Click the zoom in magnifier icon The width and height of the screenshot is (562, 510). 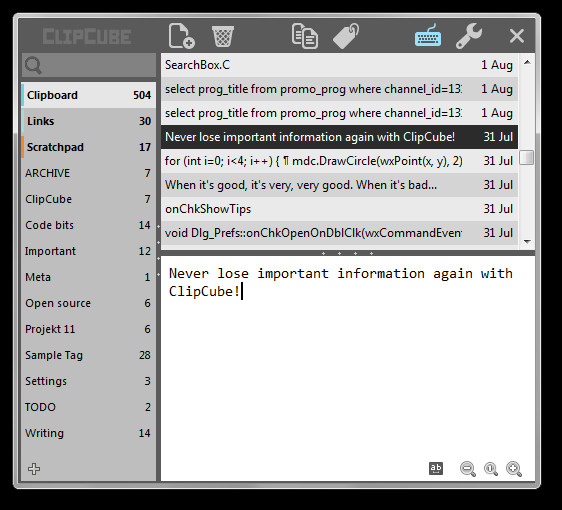click(x=514, y=469)
